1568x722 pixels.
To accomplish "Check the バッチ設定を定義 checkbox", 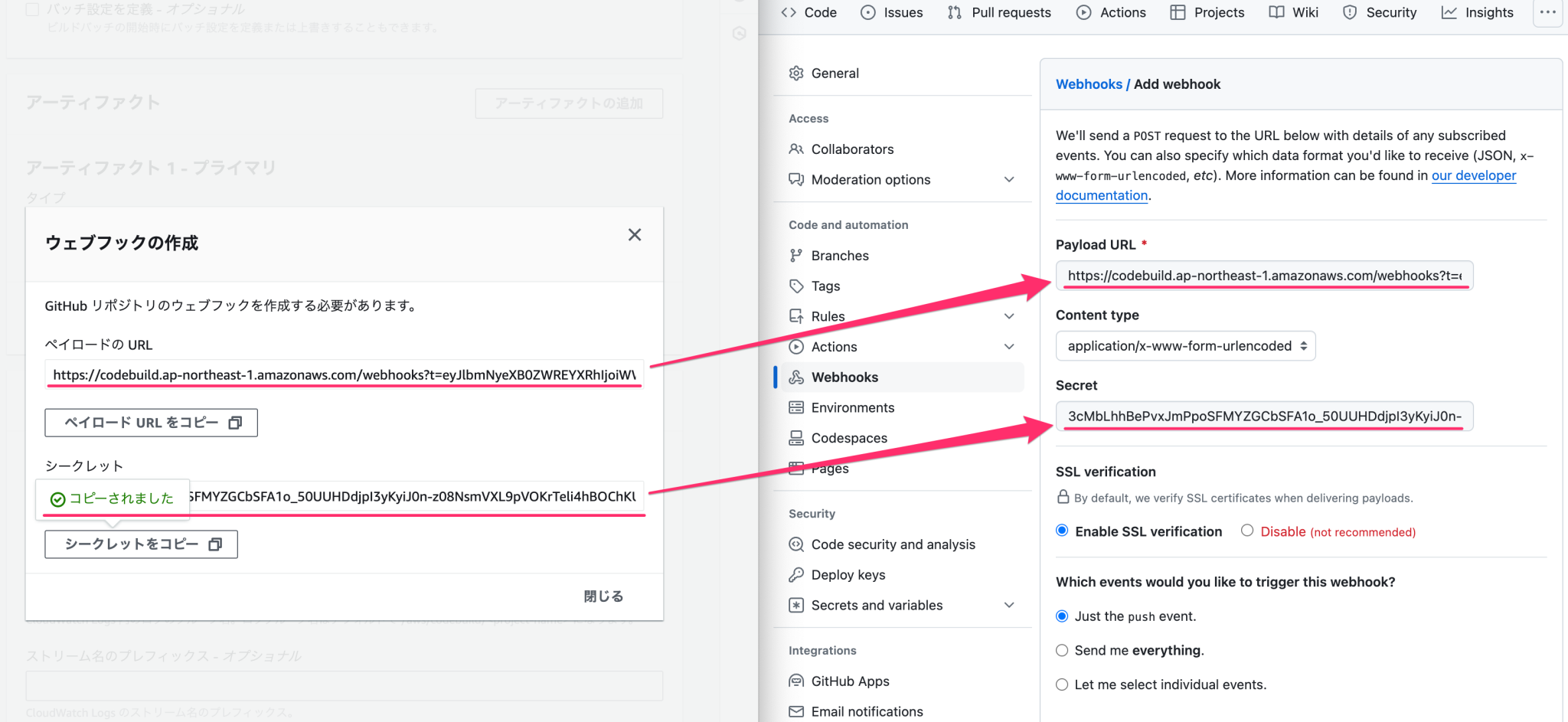I will point(31,8).
